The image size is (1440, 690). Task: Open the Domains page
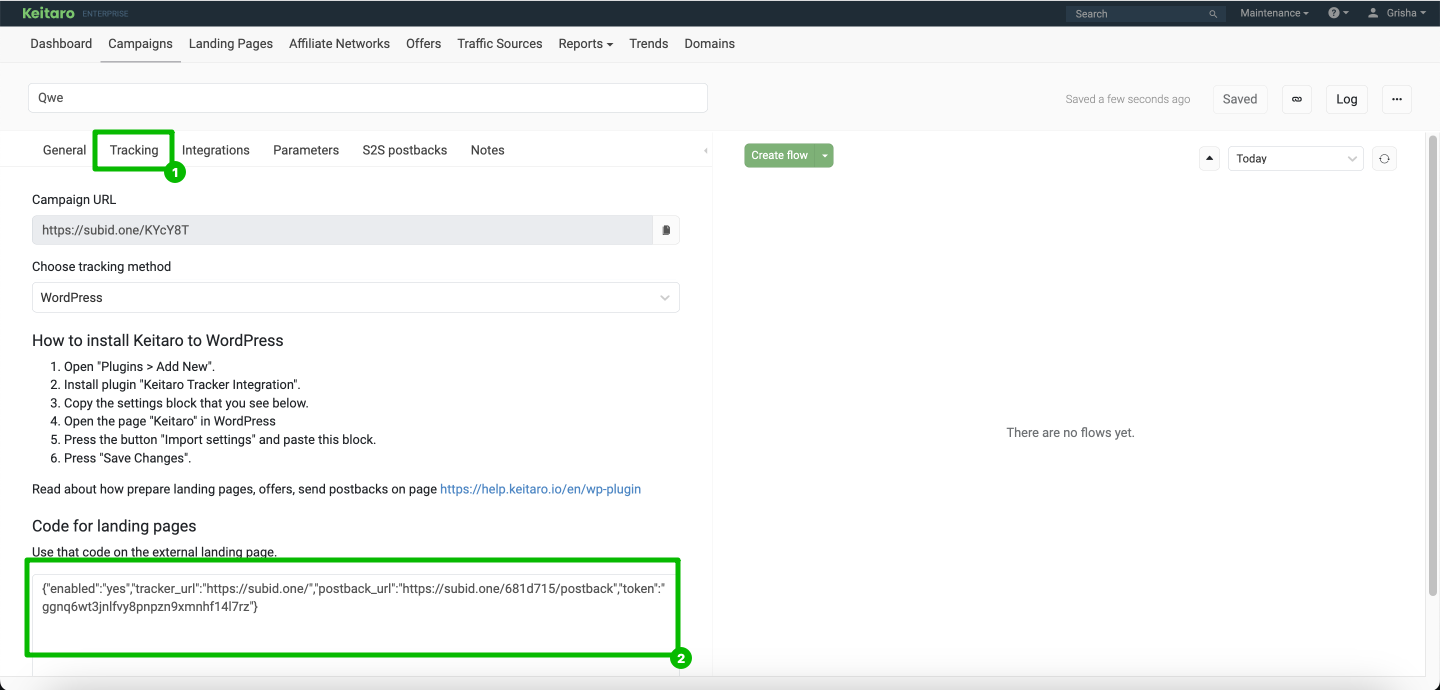[710, 44]
